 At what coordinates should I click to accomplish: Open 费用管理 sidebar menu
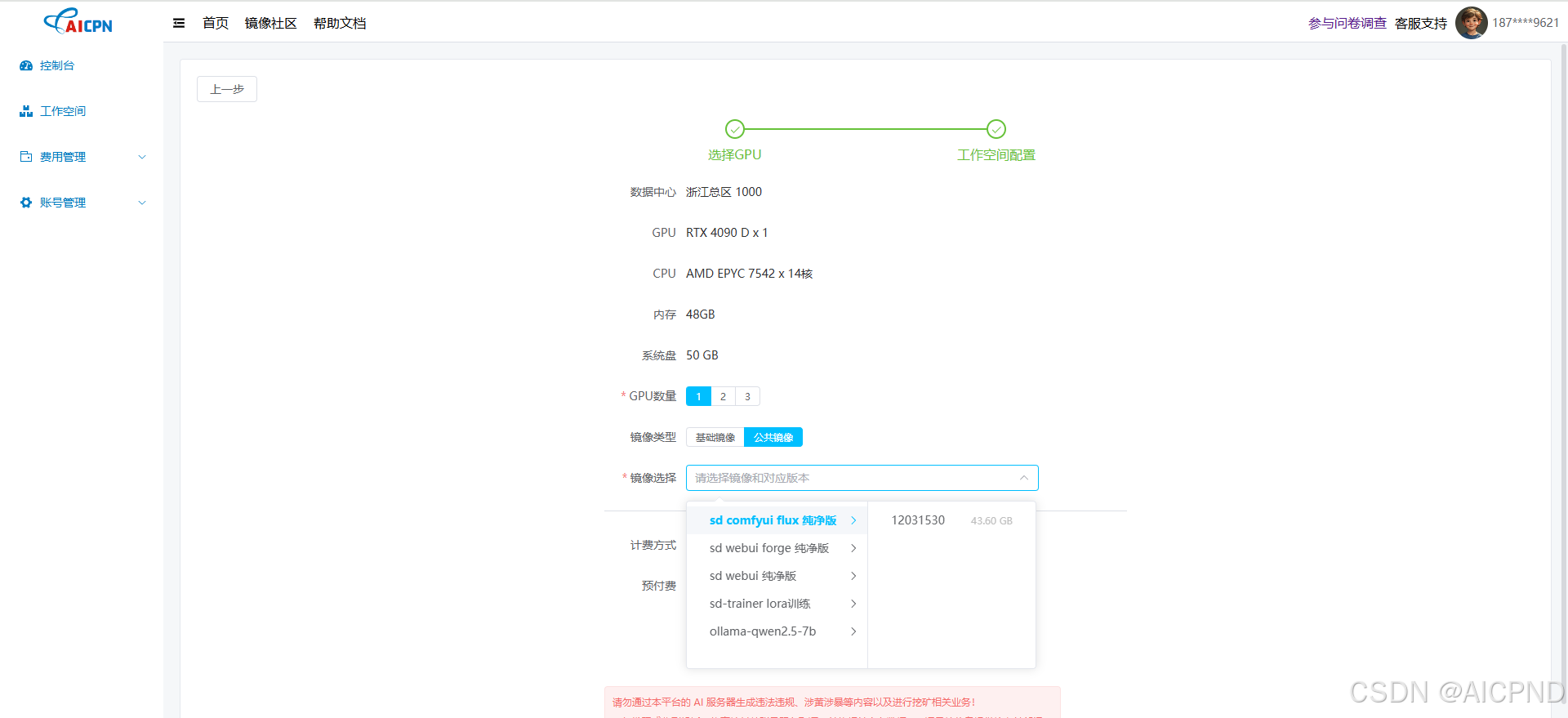coord(82,157)
